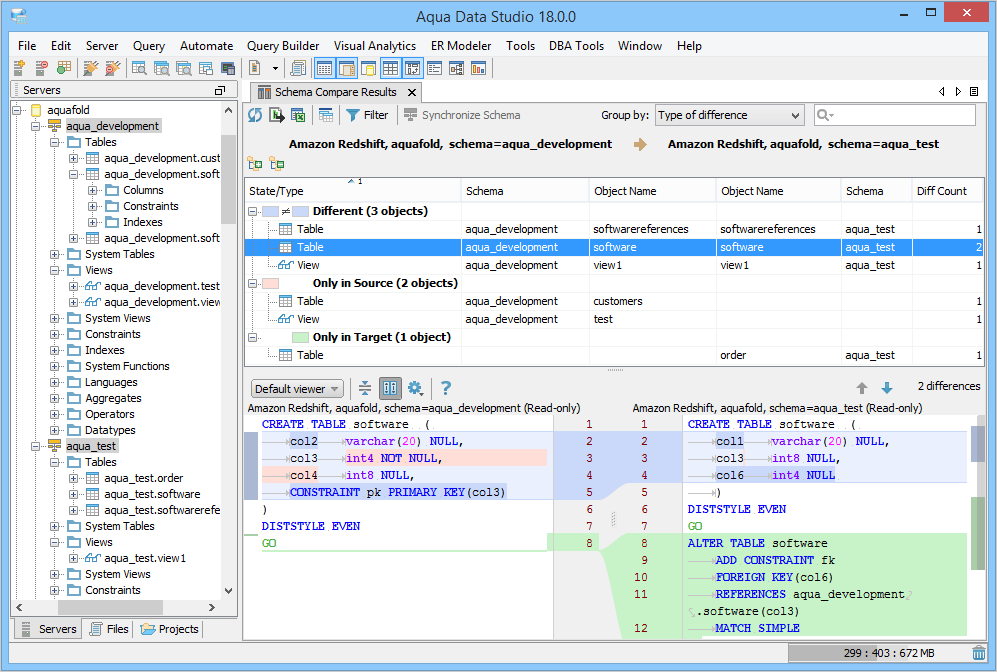Click the collapse unchanged fragments icon
Viewport: 997px width, 672px height.
(x=365, y=388)
